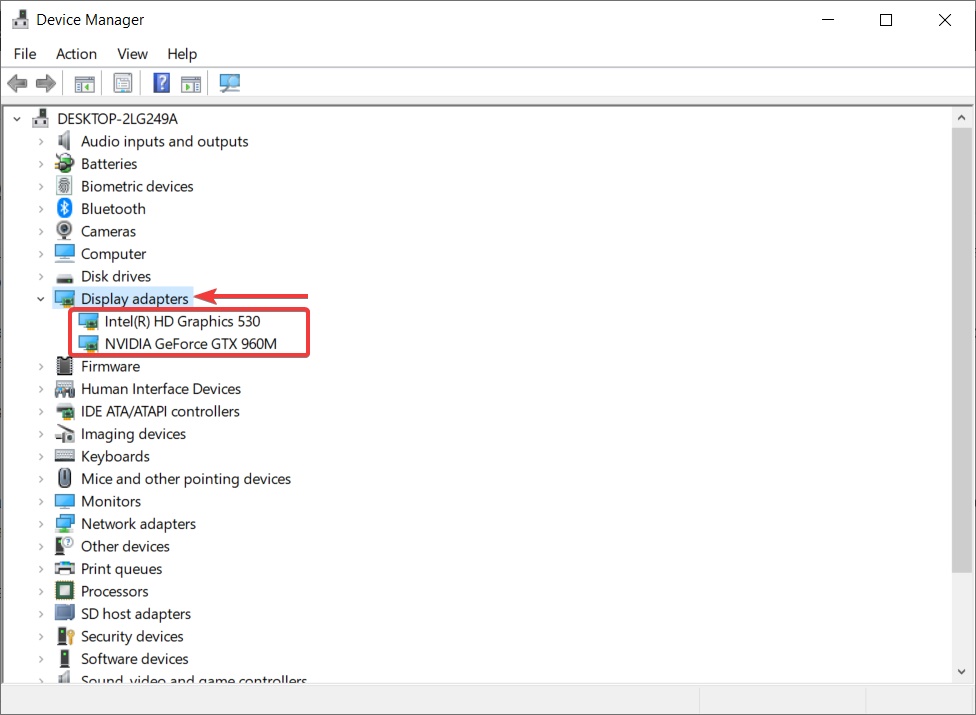The height and width of the screenshot is (715, 976).
Task: Click the Security devices key icon
Action: coord(65,636)
